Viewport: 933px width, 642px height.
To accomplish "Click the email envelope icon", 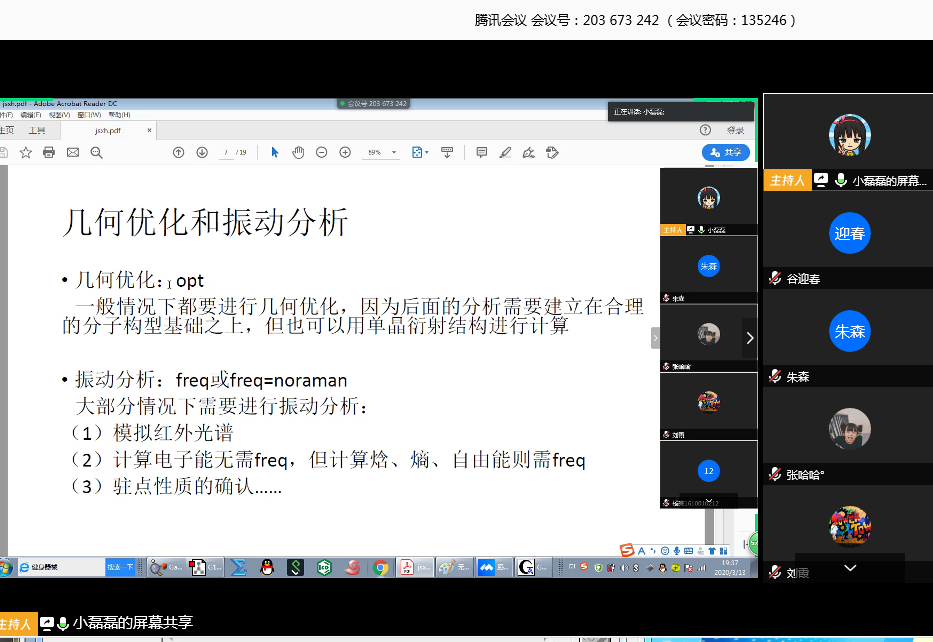I will click(73, 152).
